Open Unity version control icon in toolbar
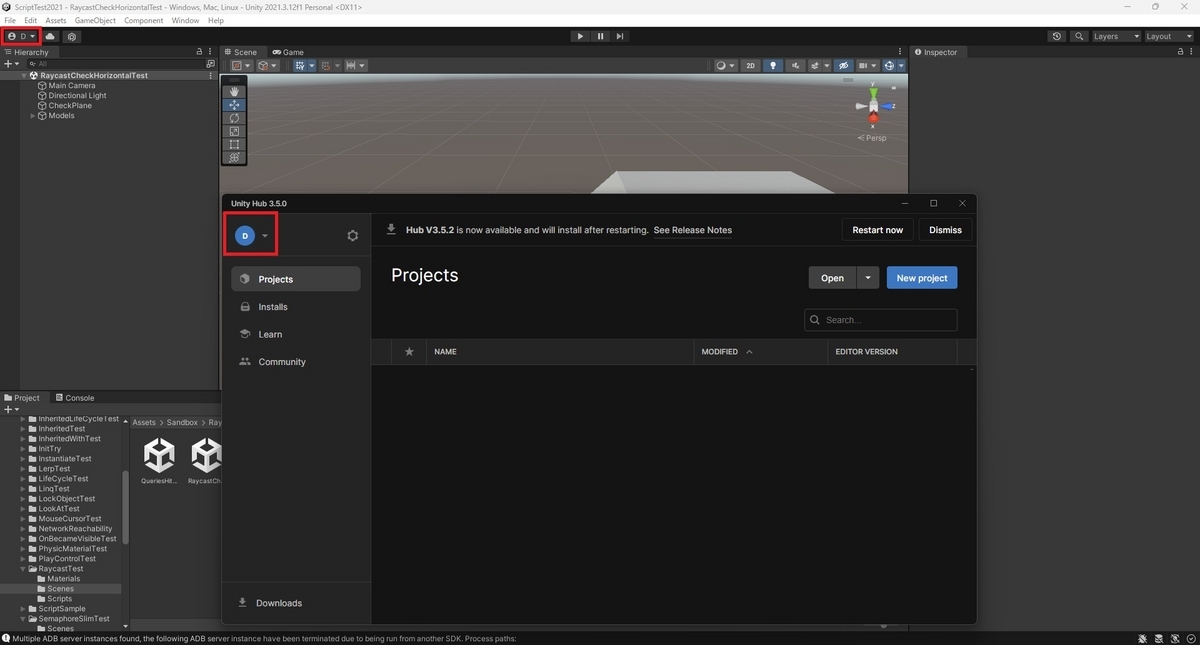1200x645 pixels. [x=72, y=36]
